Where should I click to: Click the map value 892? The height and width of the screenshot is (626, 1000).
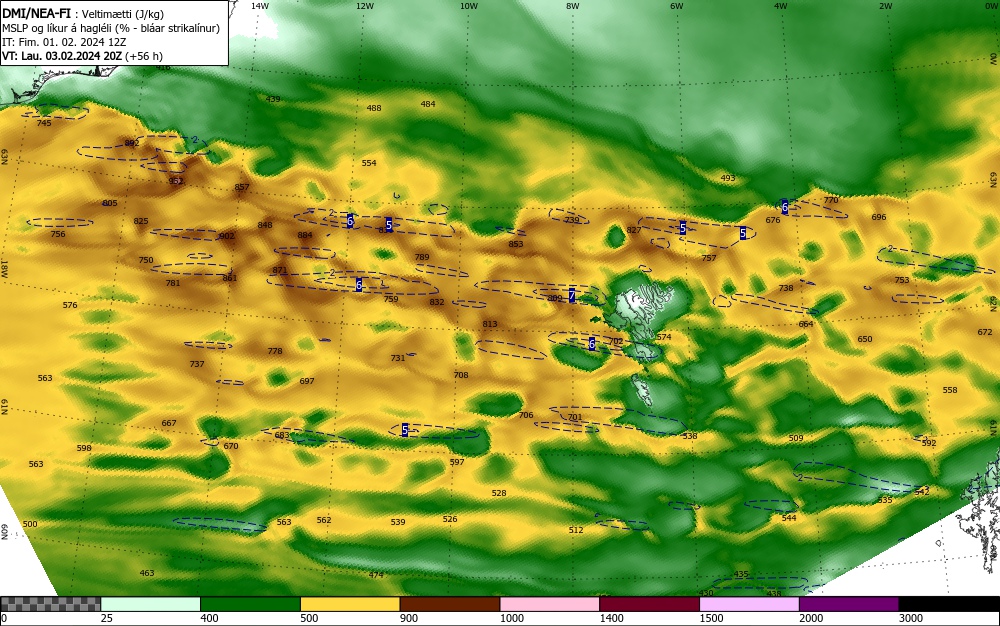coord(131,143)
